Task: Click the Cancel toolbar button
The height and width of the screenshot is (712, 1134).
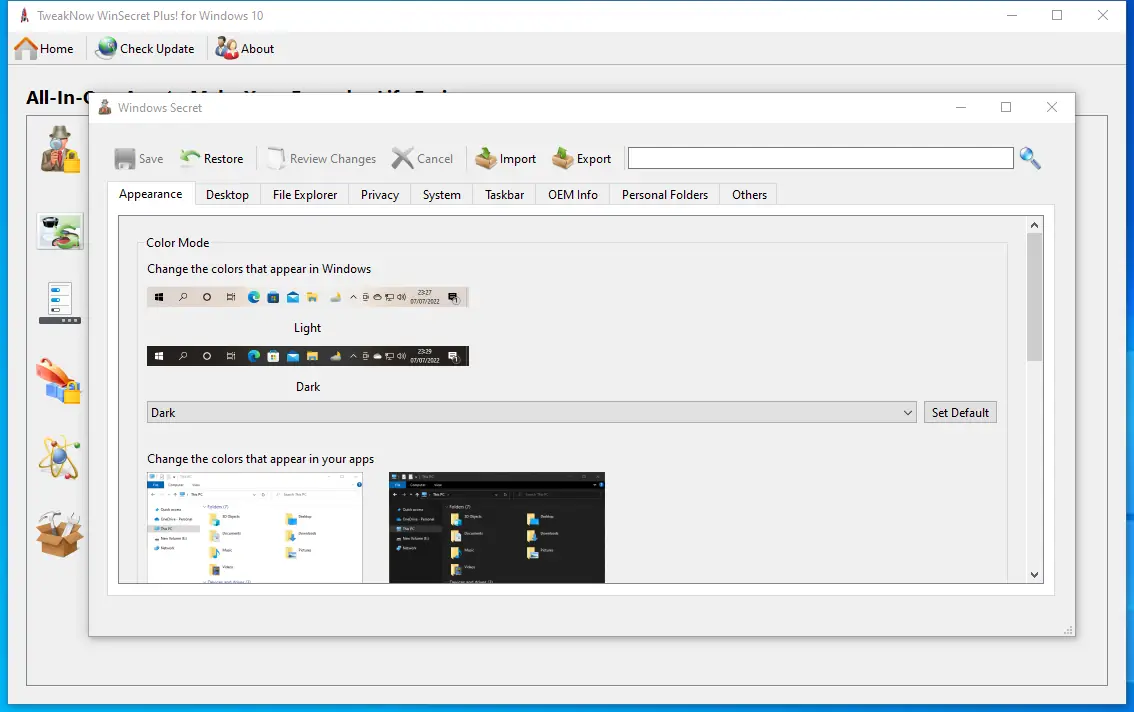Action: [422, 158]
